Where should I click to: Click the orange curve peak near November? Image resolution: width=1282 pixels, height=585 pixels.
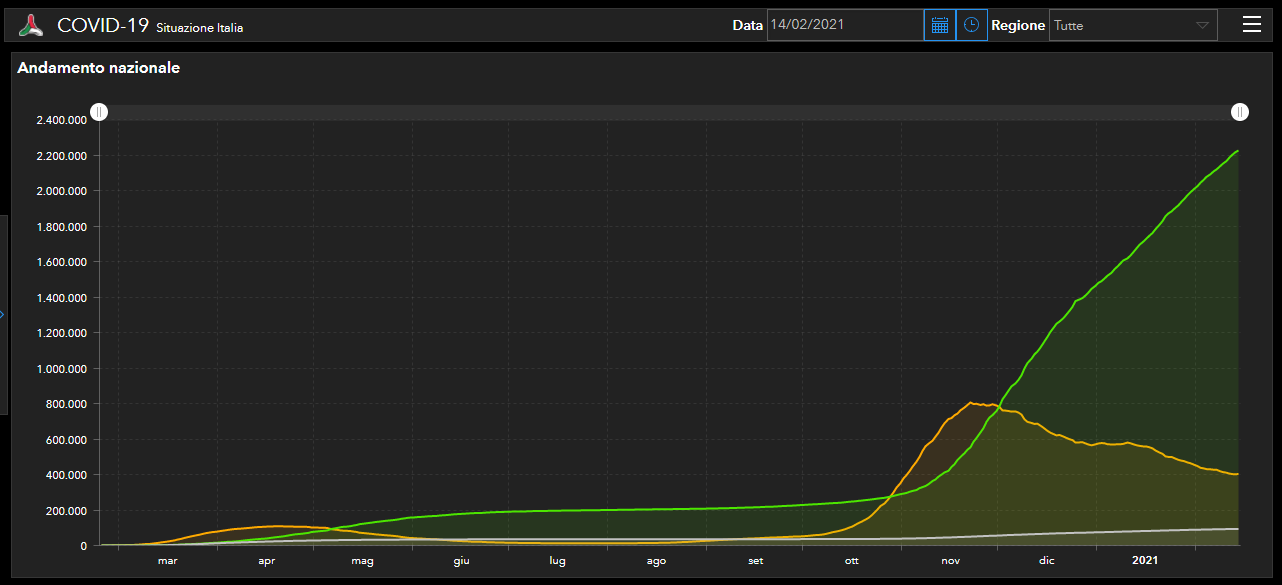coord(971,403)
